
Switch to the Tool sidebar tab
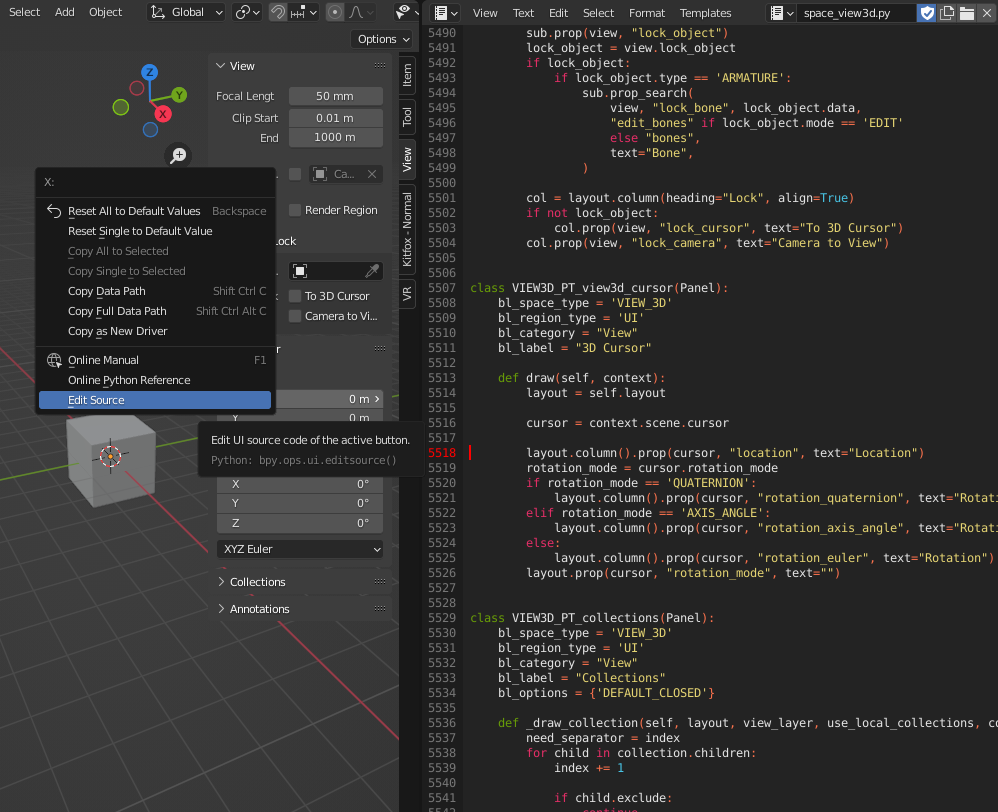(x=407, y=116)
